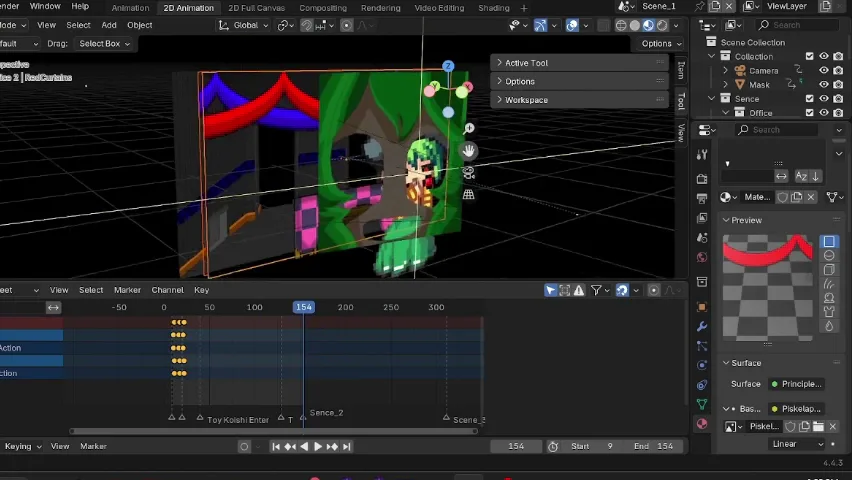Viewport: 852px width, 480px height.
Task: Choose fluid drop preview shape
Action: click(x=829, y=326)
